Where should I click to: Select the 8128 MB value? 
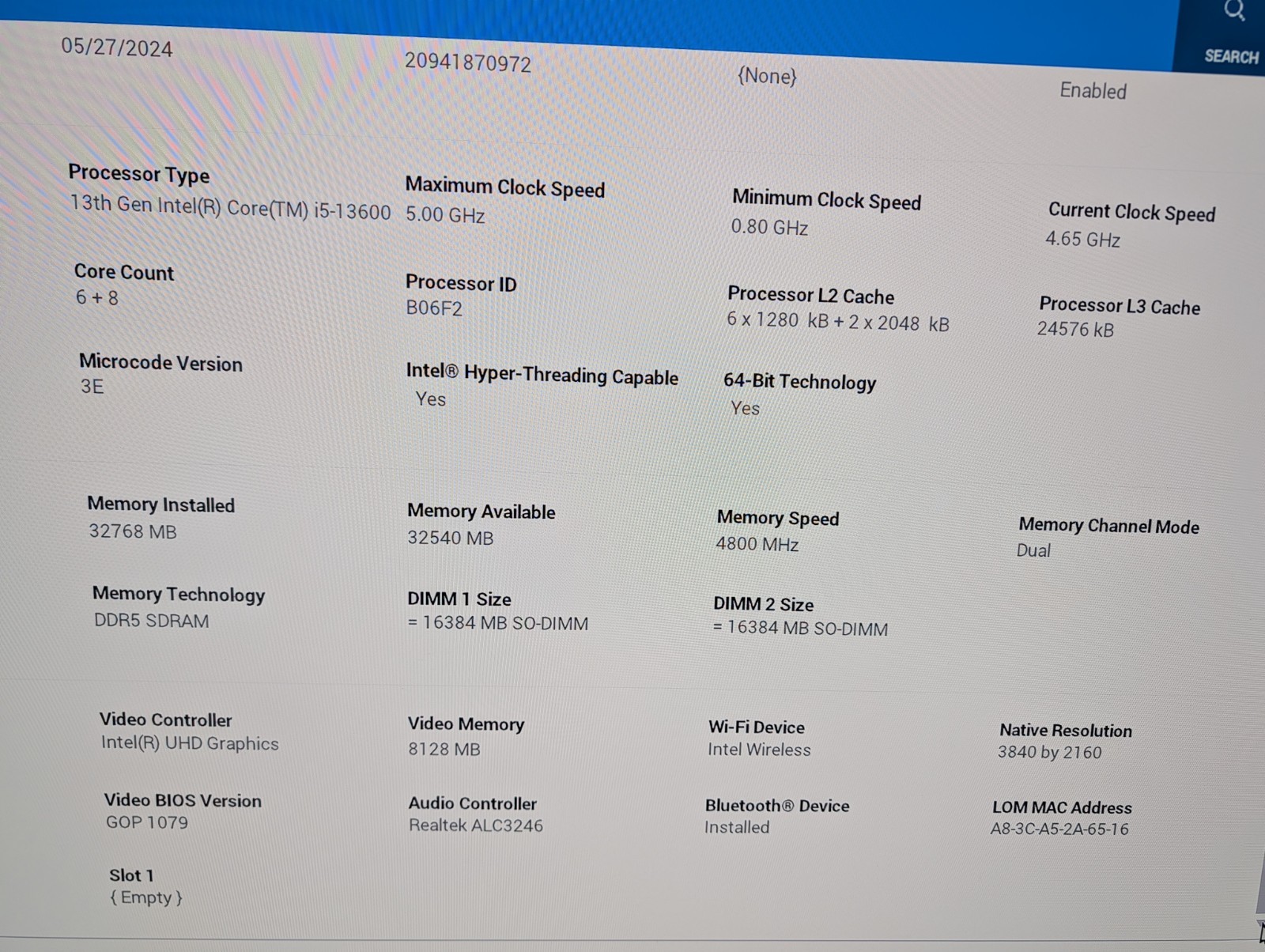click(x=444, y=749)
